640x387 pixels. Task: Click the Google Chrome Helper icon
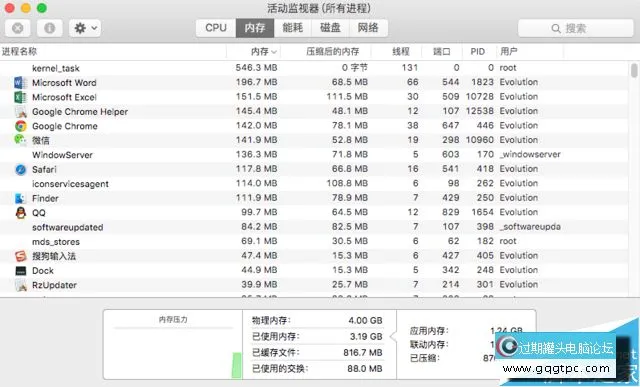[x=20, y=111]
